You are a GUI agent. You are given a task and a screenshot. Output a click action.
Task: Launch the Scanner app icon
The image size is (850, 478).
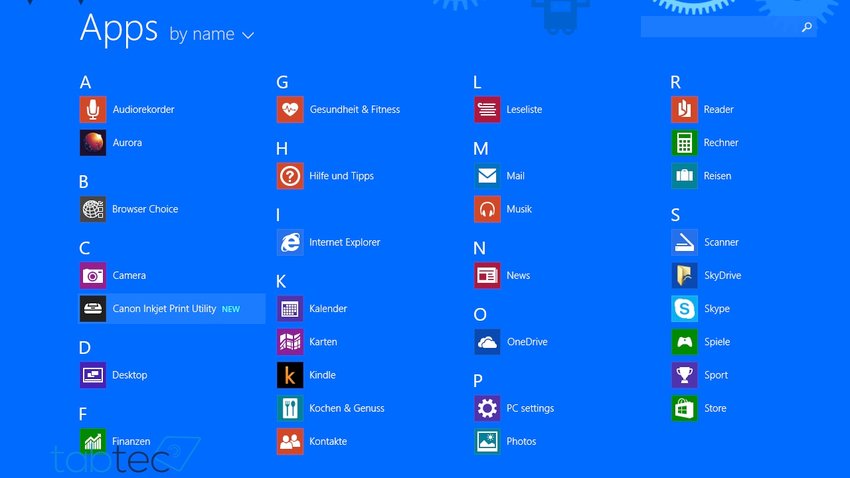(x=684, y=242)
